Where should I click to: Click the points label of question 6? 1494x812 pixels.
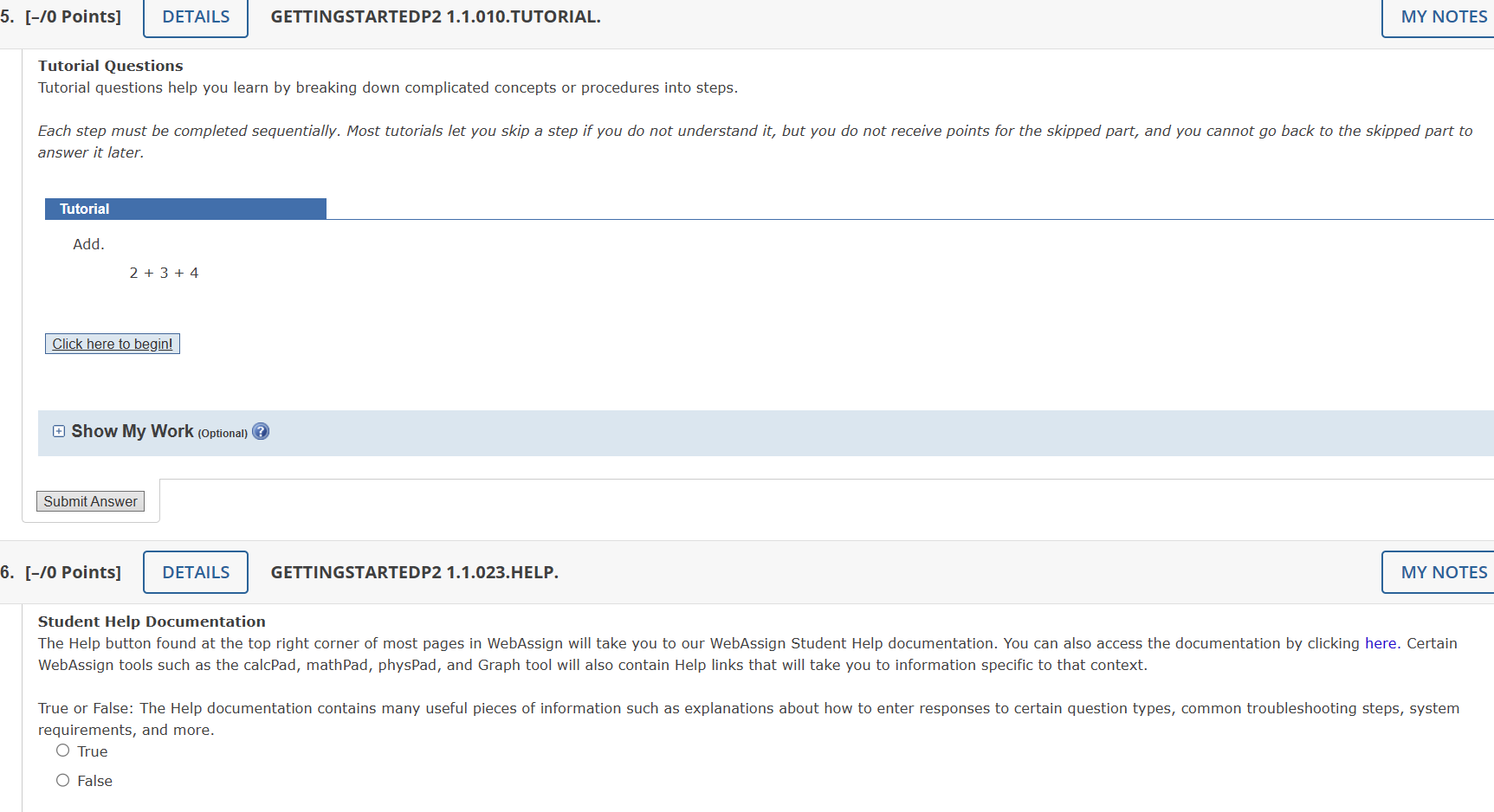74,572
